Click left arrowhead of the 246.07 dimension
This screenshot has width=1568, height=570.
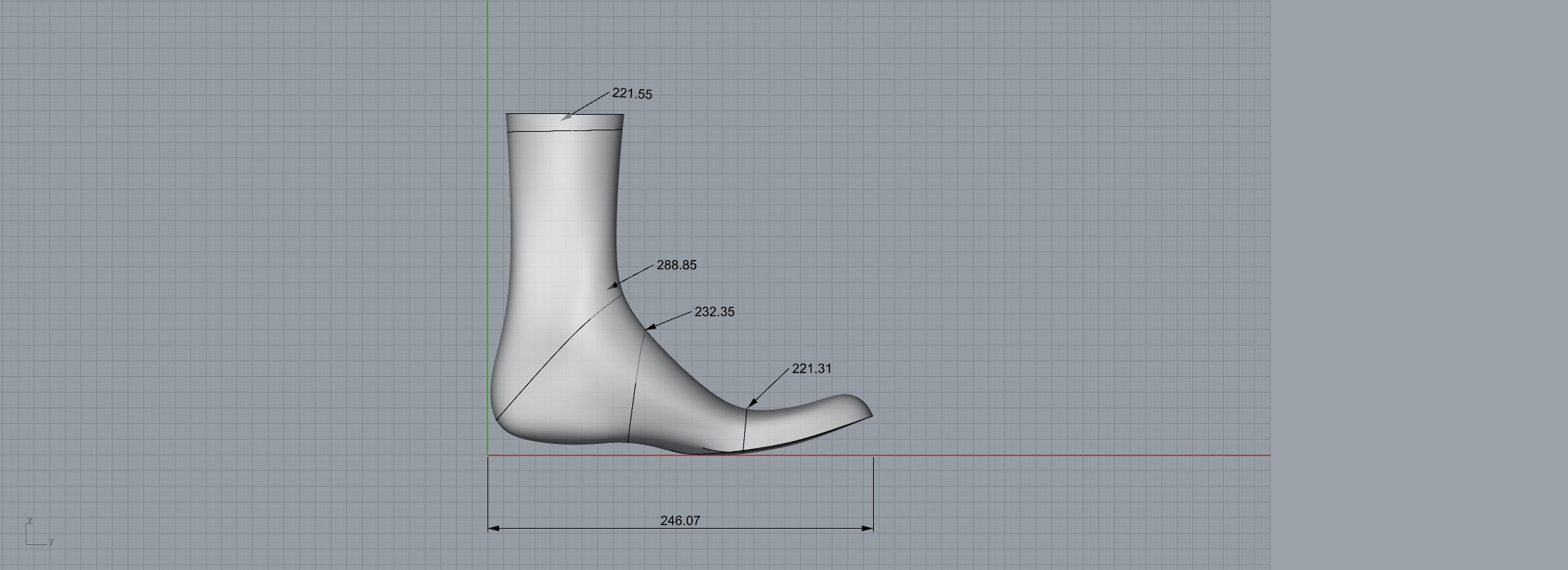pos(492,529)
